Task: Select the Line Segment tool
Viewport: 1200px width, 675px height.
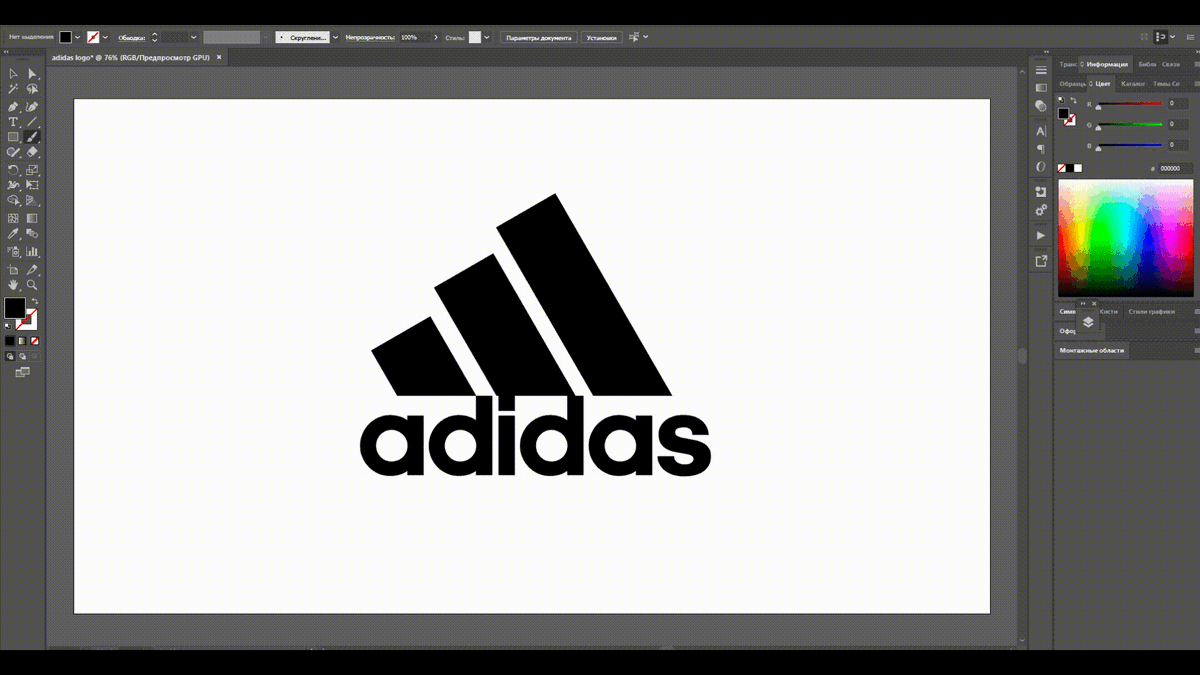Action: [32, 121]
